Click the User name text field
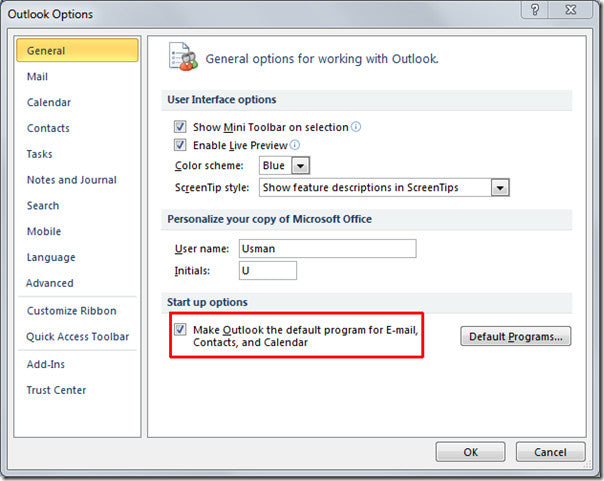Image resolution: width=604 pixels, height=481 pixels. click(x=327, y=248)
